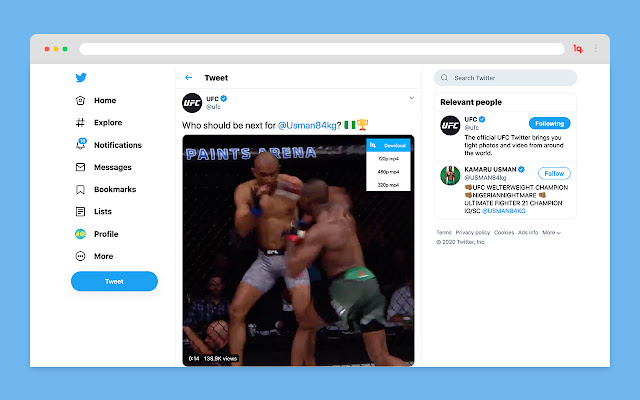
Task: Open the Explore menu label
Action: [108, 122]
